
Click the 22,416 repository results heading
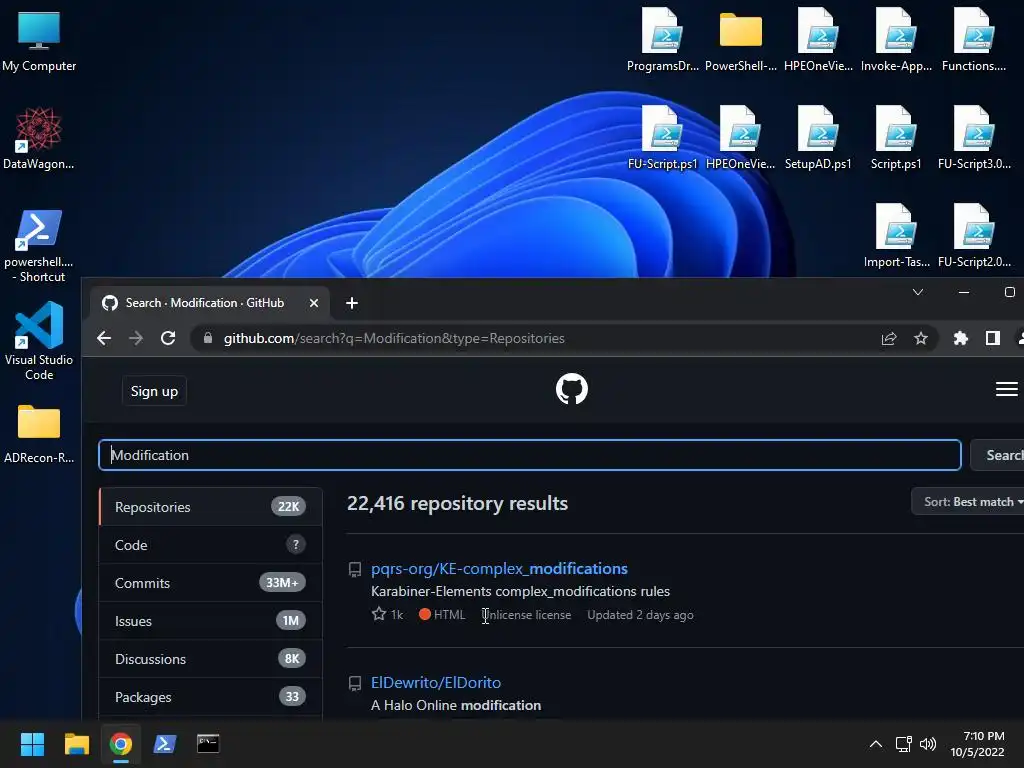pyautogui.click(x=457, y=504)
